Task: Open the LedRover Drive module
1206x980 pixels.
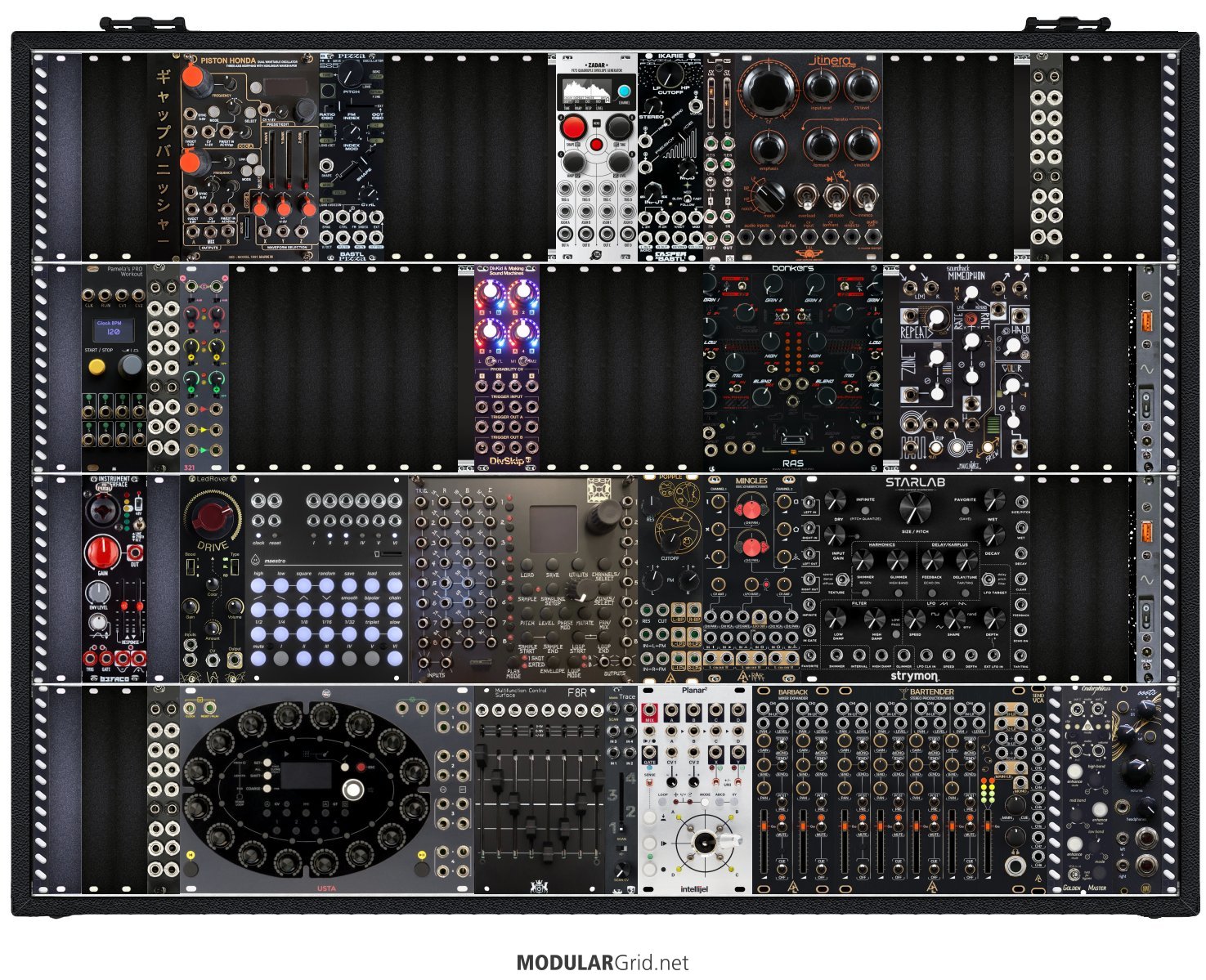Action: 213,578
